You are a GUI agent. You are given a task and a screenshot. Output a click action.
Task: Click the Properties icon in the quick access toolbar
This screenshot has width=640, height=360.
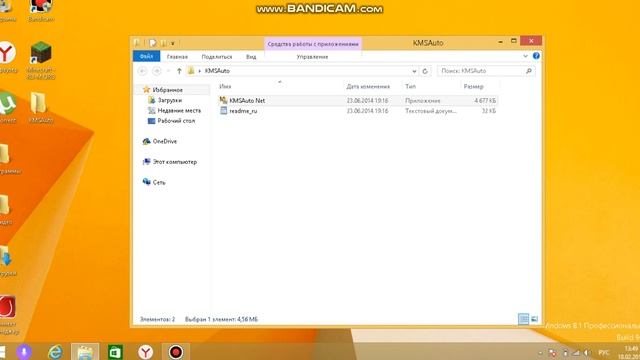[x=153, y=43]
